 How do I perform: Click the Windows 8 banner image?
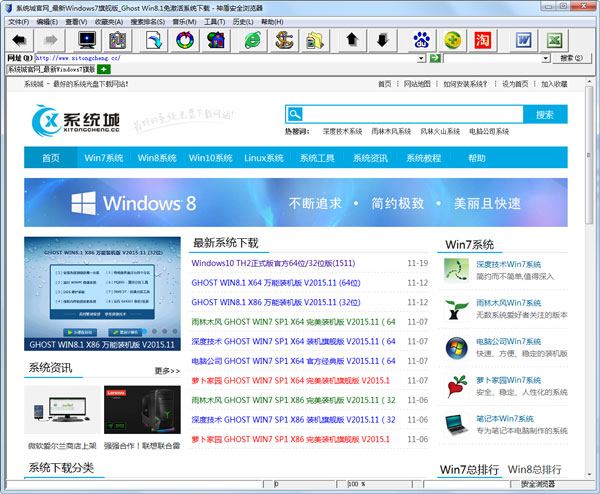[x=296, y=202]
